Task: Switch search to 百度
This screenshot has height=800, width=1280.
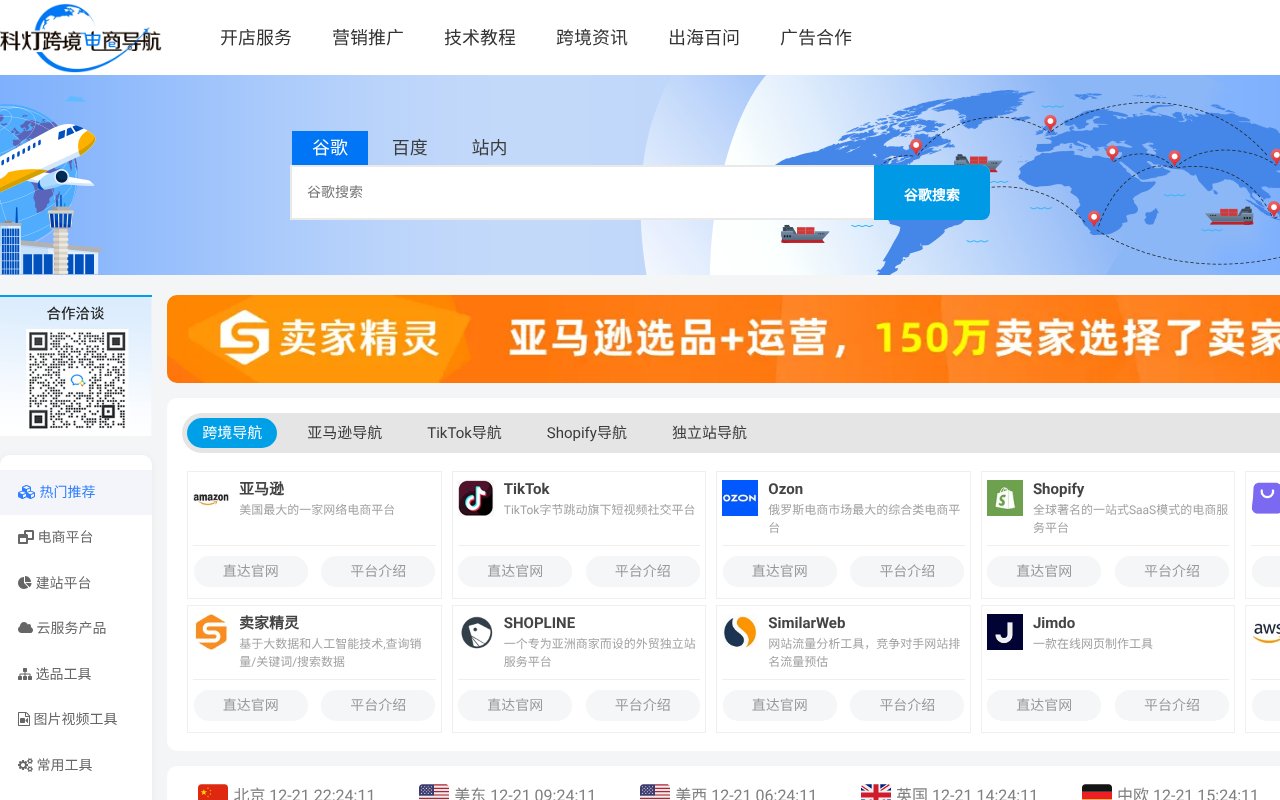Action: pyautogui.click(x=410, y=148)
